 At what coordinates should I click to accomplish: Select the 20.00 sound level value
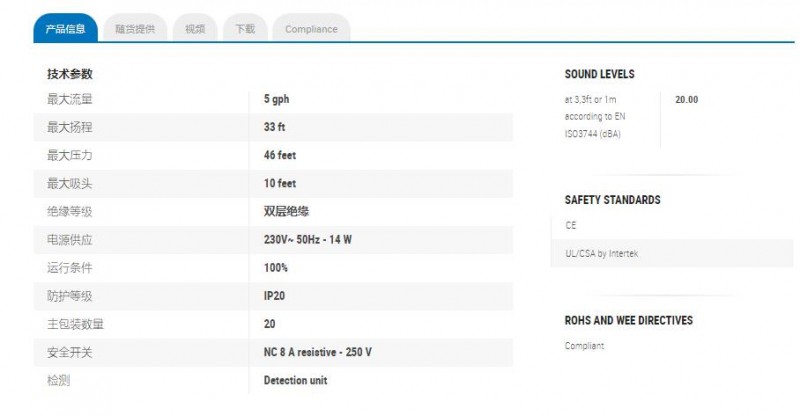pyautogui.click(x=687, y=100)
